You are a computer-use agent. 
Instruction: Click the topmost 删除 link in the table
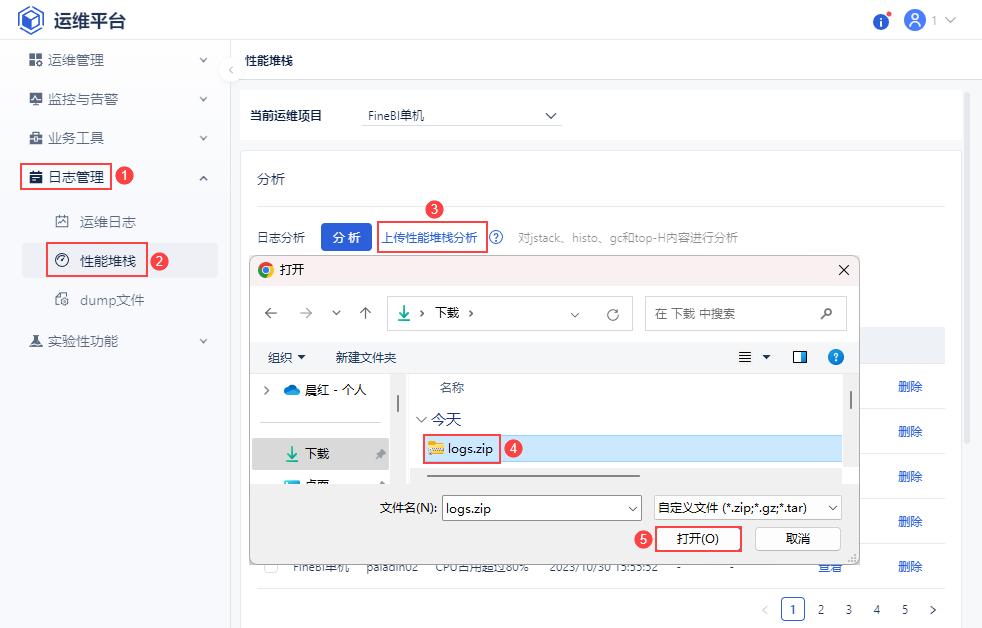point(910,387)
